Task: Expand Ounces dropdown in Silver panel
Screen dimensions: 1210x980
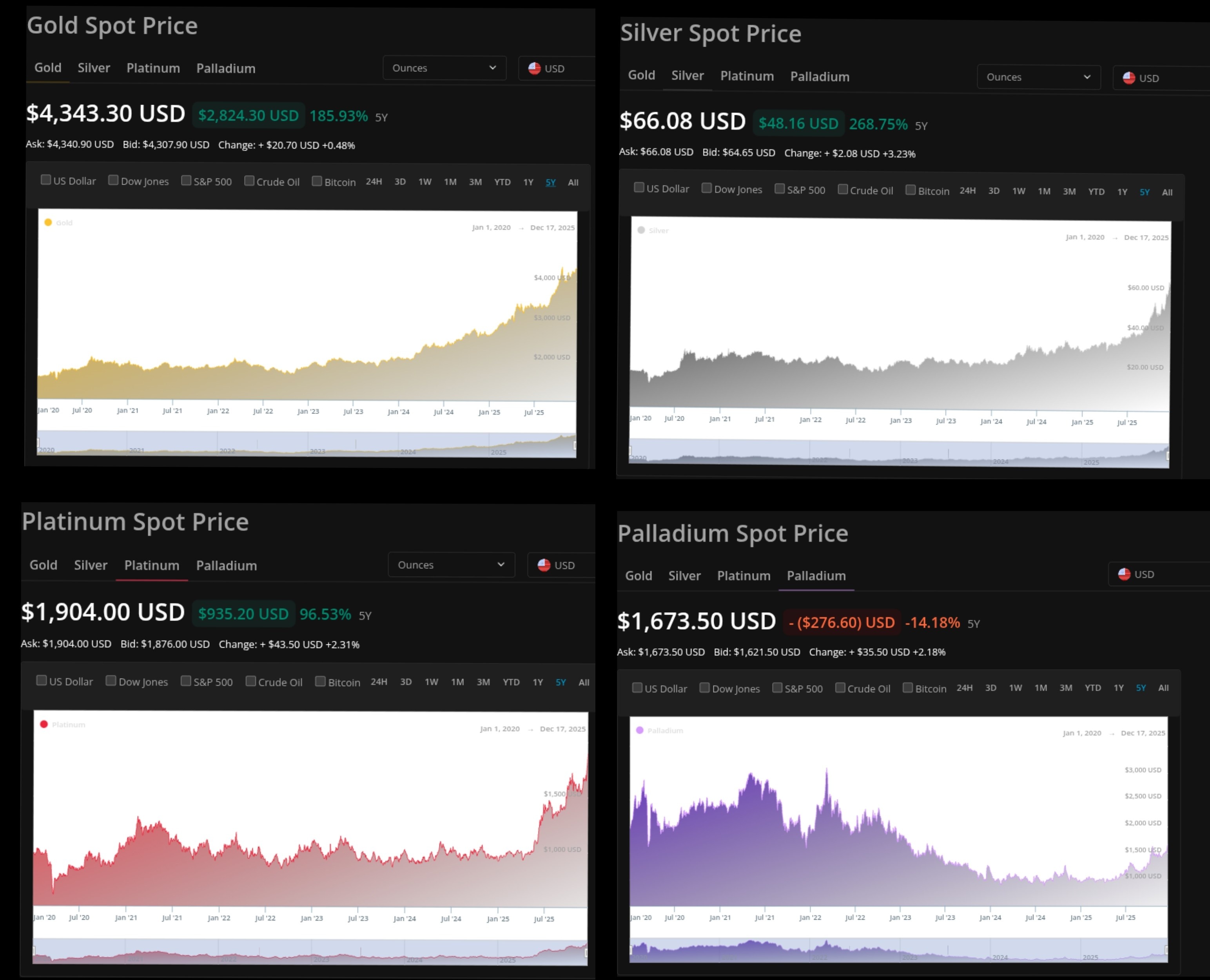Action: [1038, 77]
